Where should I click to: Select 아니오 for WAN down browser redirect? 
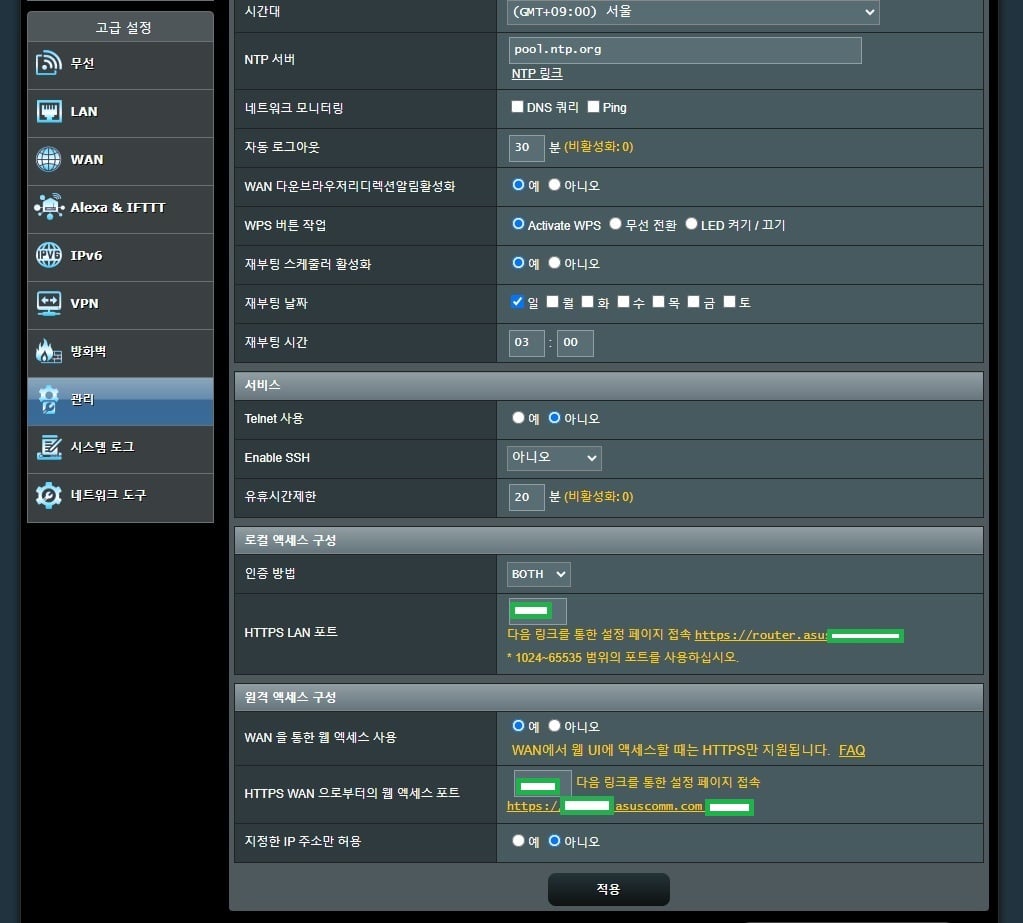pos(555,185)
